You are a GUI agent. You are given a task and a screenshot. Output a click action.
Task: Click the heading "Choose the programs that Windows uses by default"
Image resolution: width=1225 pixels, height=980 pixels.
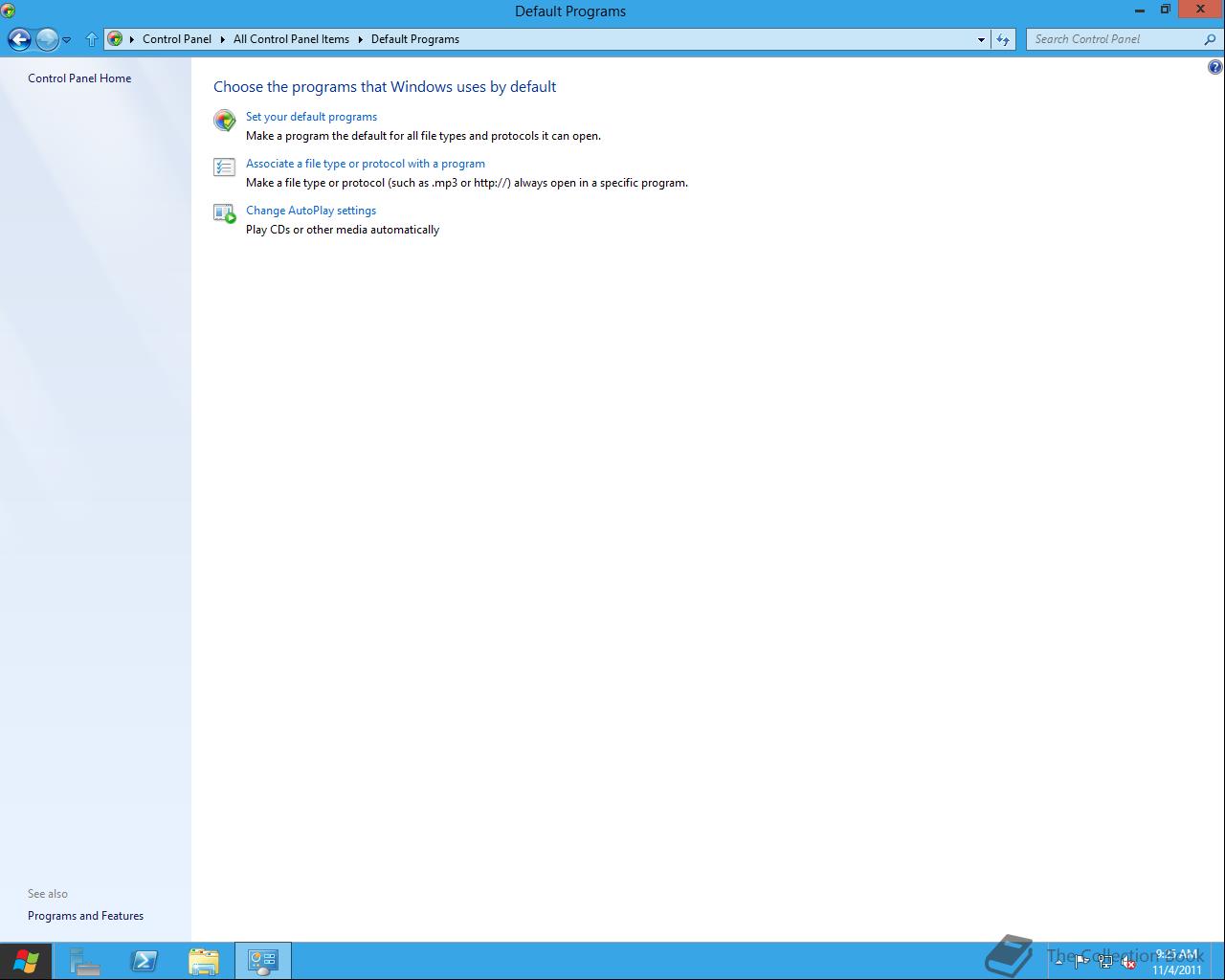385,87
